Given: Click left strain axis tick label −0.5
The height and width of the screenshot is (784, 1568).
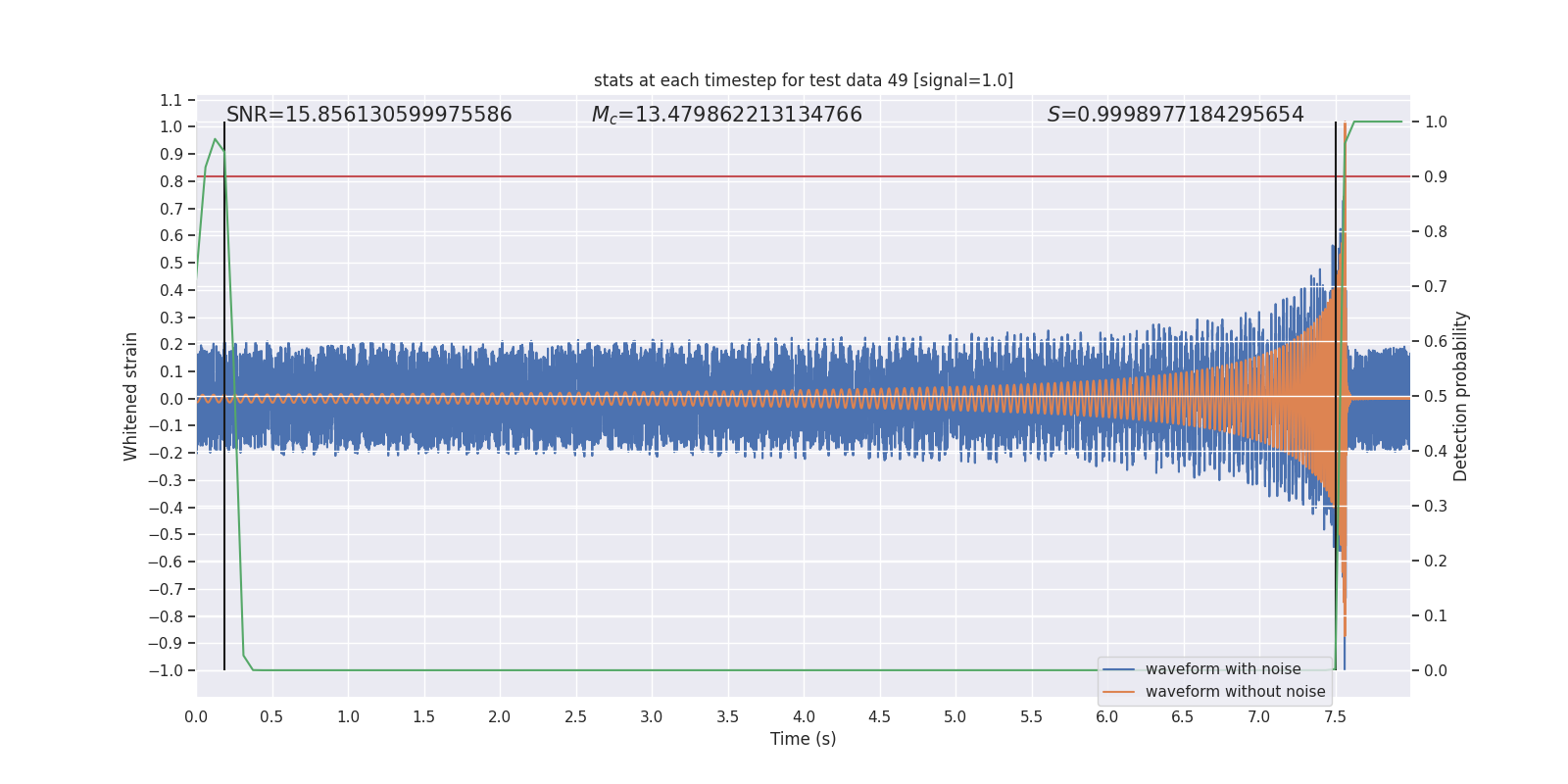Looking at the screenshot, I should [x=166, y=535].
